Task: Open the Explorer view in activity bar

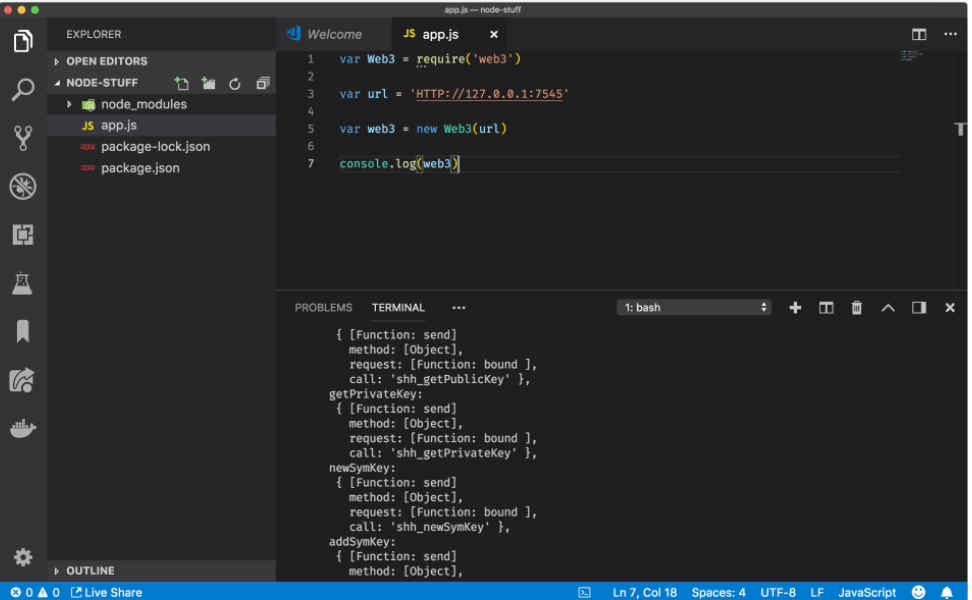Action: point(23,42)
